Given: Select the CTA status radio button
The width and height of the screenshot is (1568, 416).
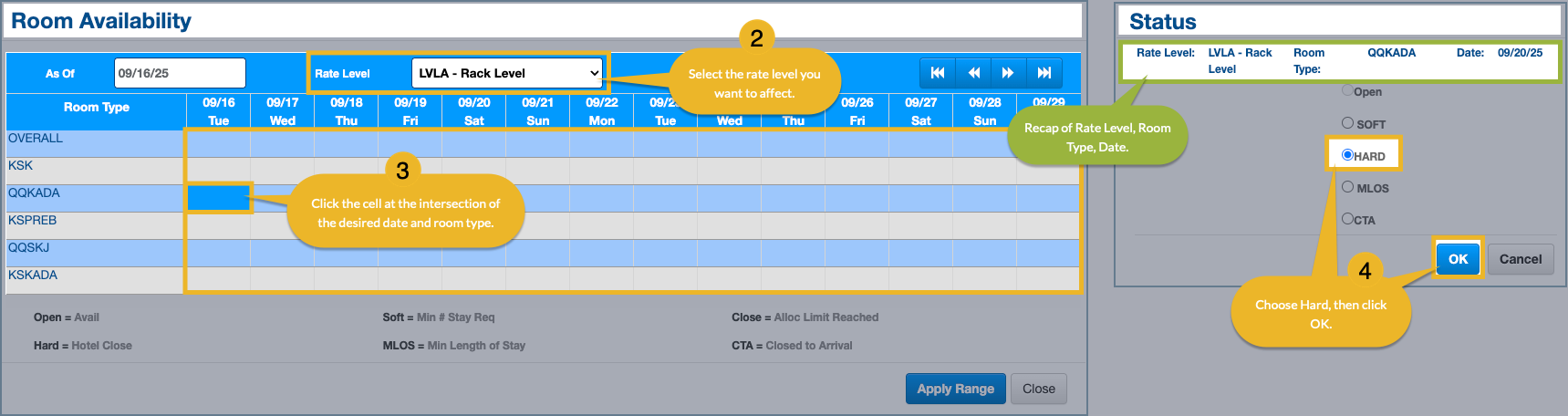Looking at the screenshot, I should (x=1347, y=219).
